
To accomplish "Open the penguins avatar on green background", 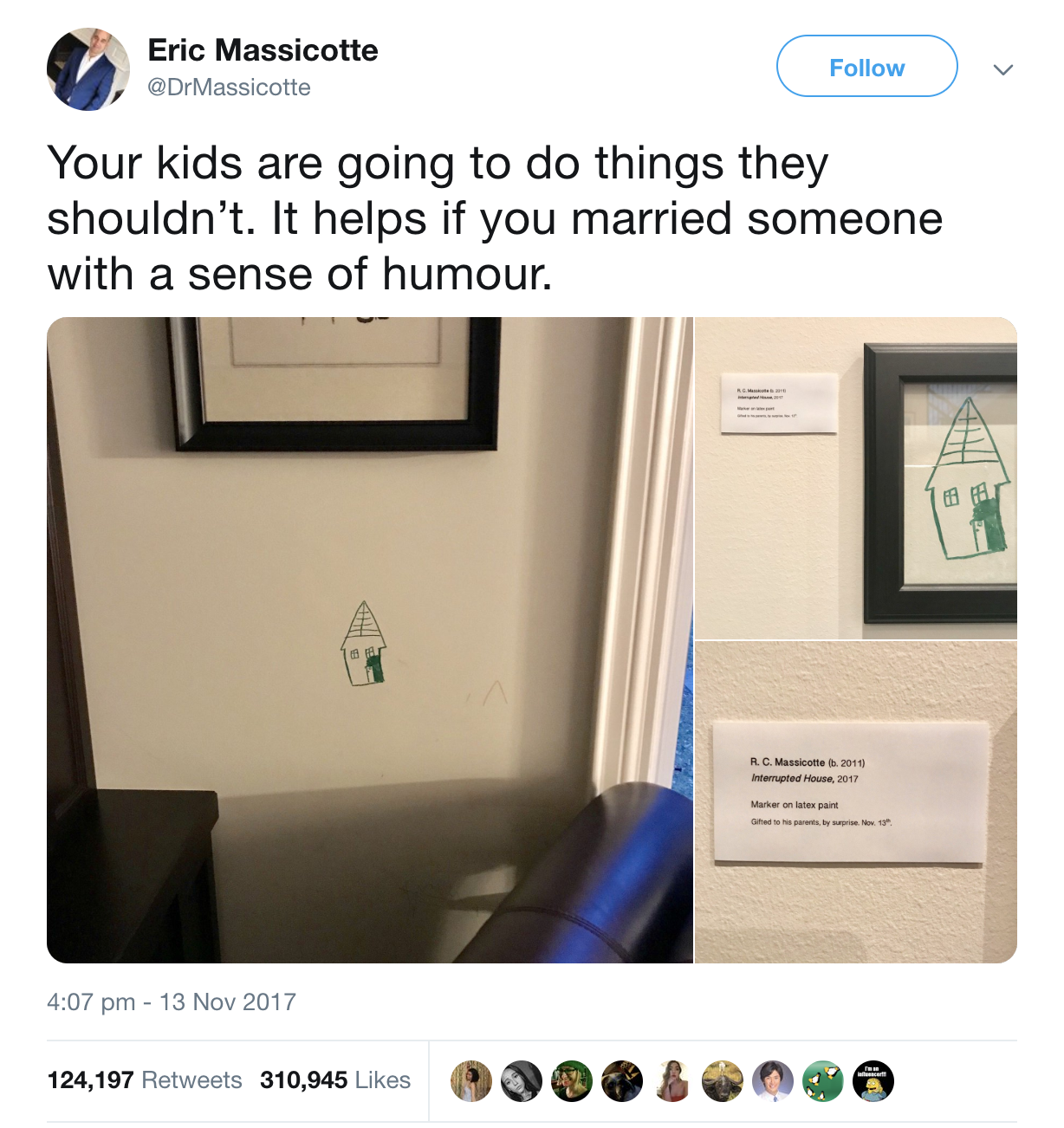I will pos(823,1080).
